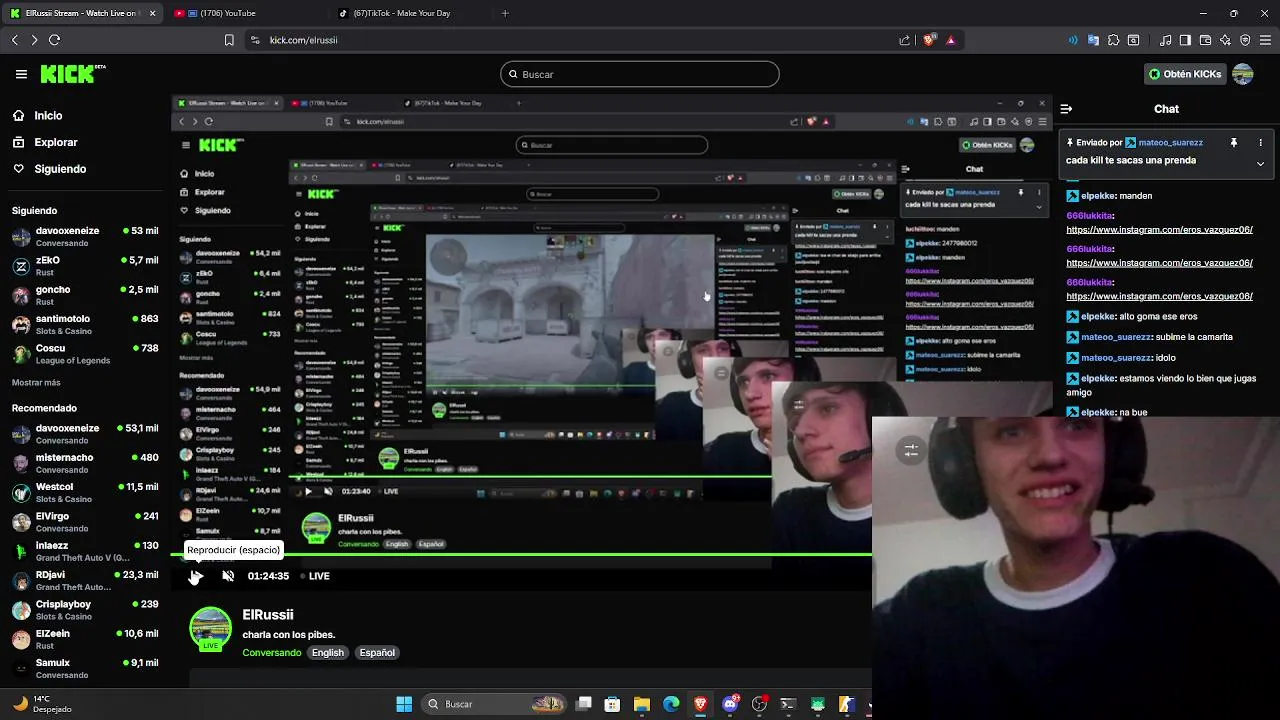Viewport: 1280px width, 720px height.
Task: Open the Kick hamburger menu
Action: pyautogui.click(x=21, y=74)
